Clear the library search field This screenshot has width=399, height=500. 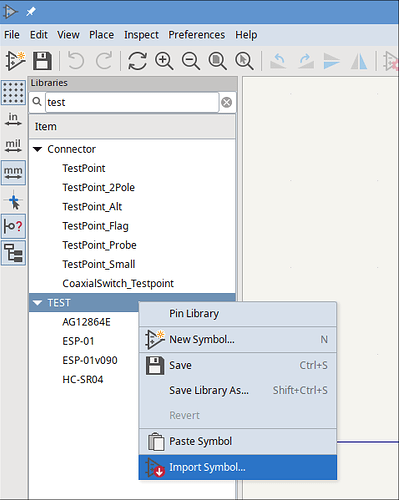click(227, 102)
